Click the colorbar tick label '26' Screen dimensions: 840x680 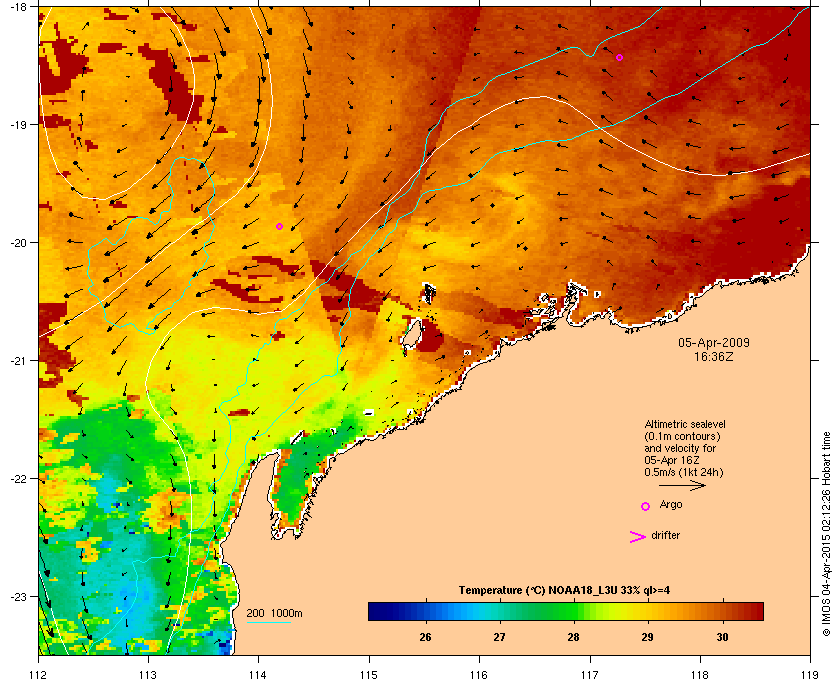[x=425, y=637]
